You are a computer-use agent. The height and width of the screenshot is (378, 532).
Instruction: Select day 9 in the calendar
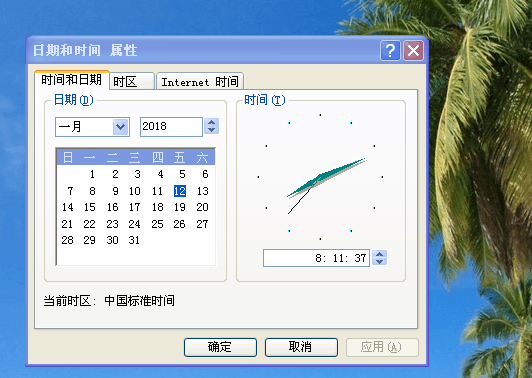coord(115,191)
